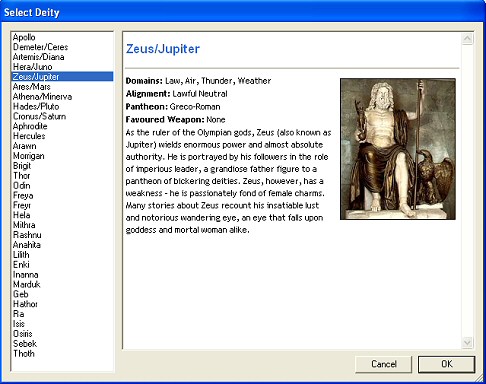Select the highlighted Zeus/Jupiter entry
The height and width of the screenshot is (384, 486).
(62, 77)
